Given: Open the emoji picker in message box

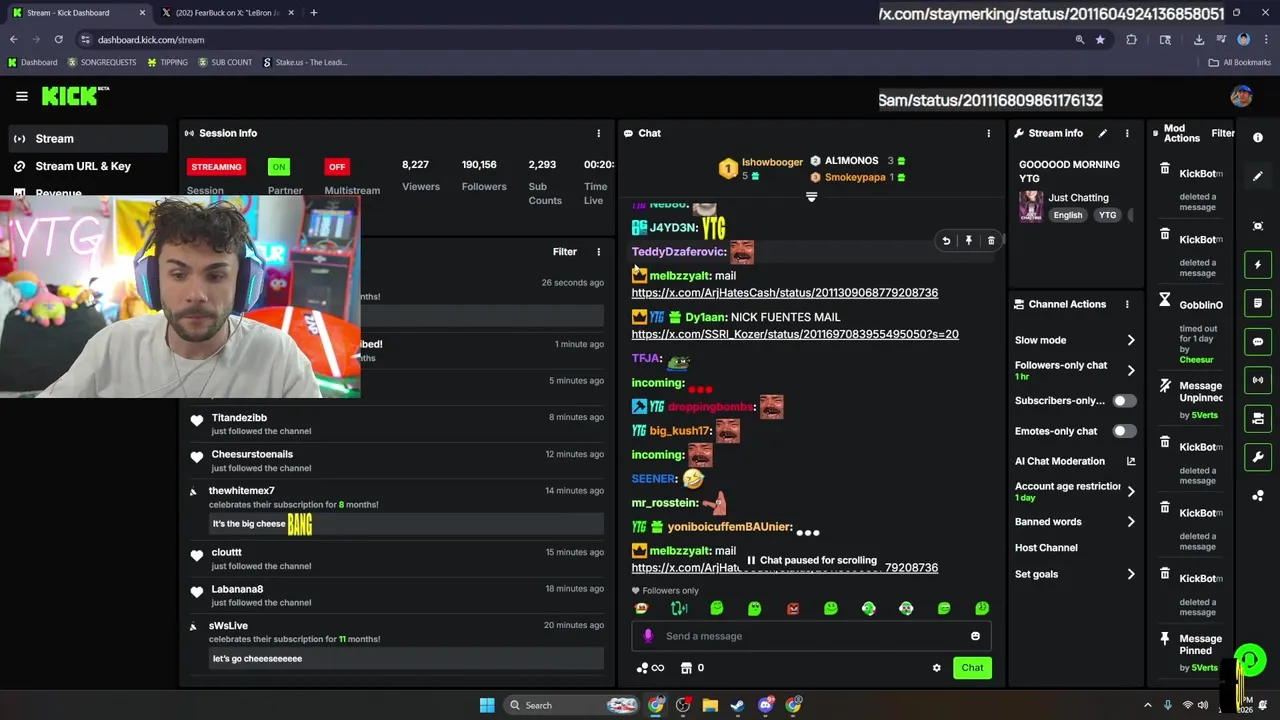Looking at the screenshot, I should click(x=975, y=636).
